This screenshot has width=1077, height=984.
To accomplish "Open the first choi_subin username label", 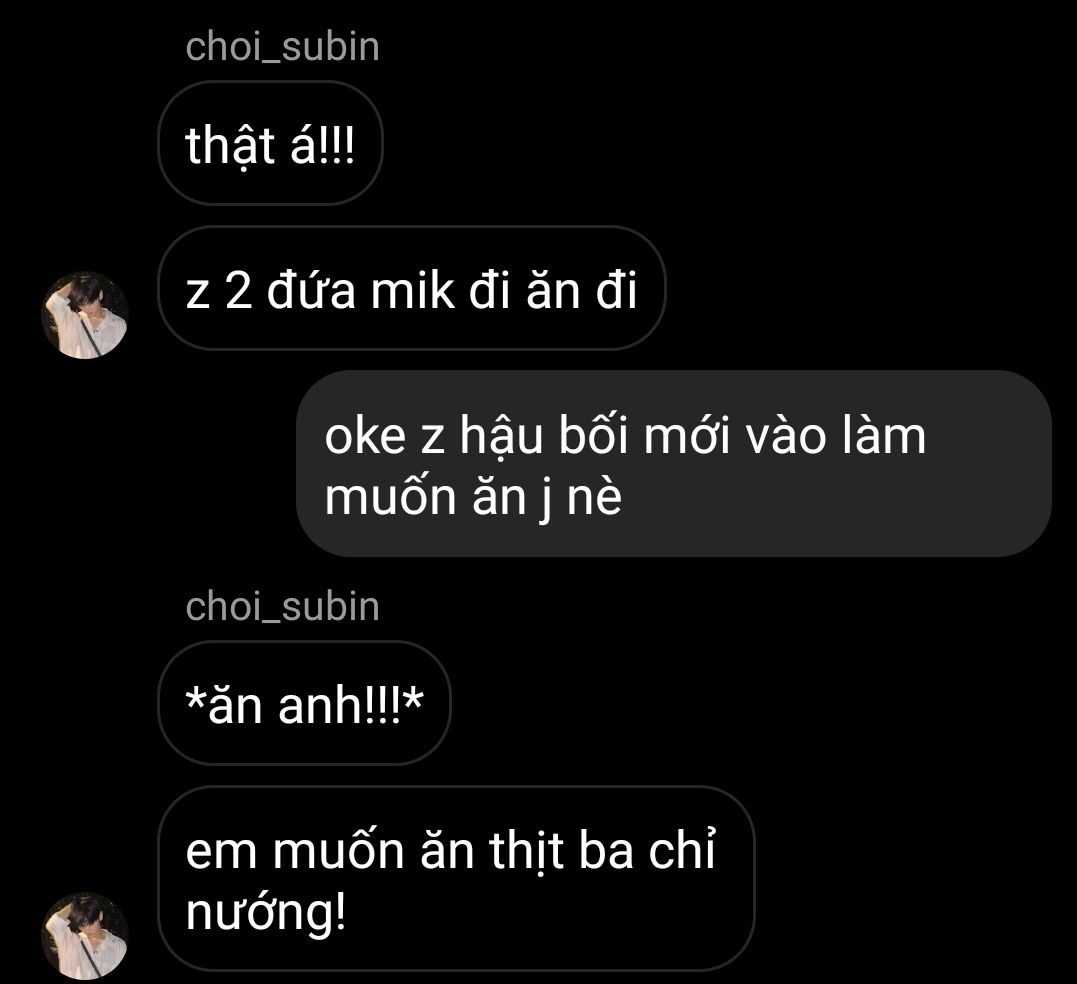I will tap(282, 47).
